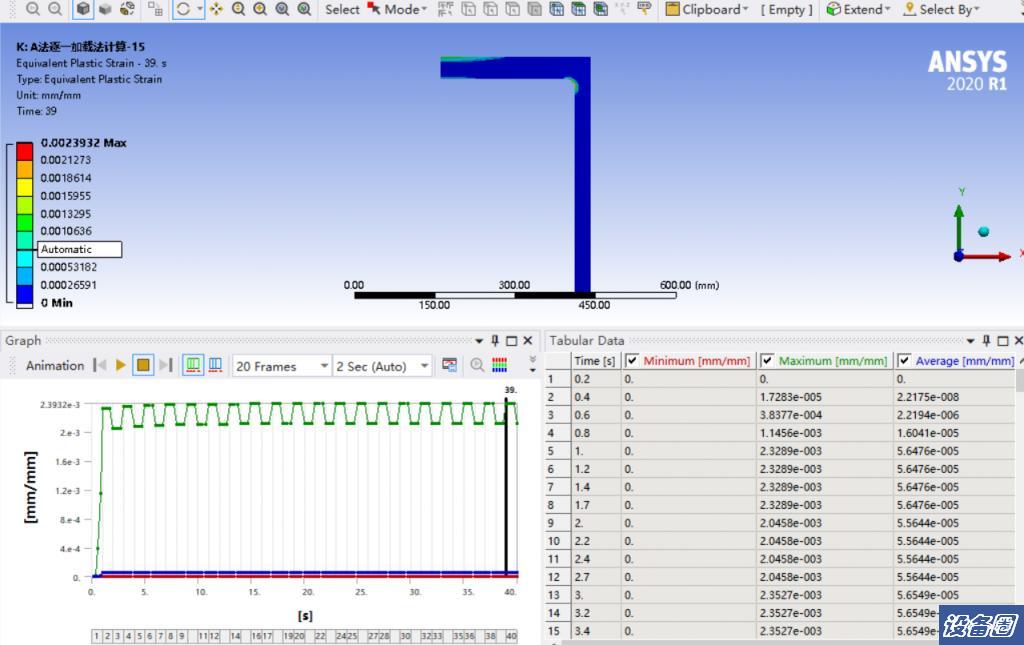Open the Rotate tool dropdown arrow
This screenshot has height=645, width=1024.
pyautogui.click(x=200, y=9)
